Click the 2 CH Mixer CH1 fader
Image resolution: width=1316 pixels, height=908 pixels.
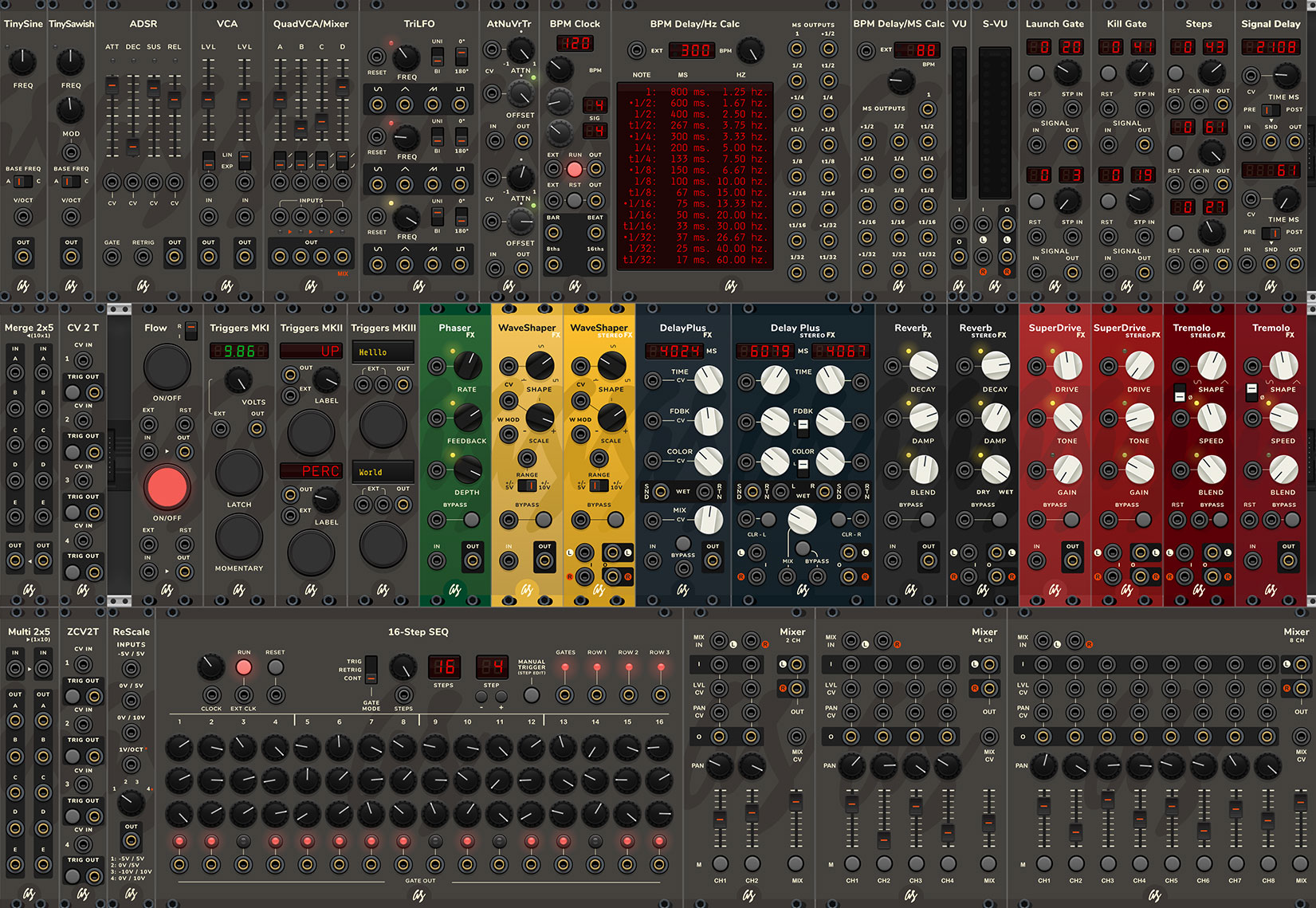point(720,819)
